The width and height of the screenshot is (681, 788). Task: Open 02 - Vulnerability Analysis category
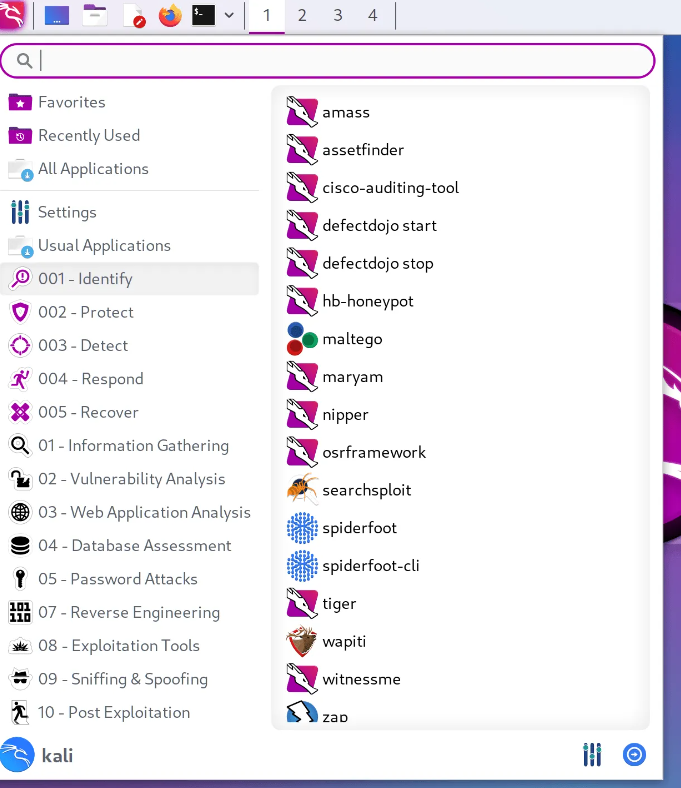click(130, 478)
